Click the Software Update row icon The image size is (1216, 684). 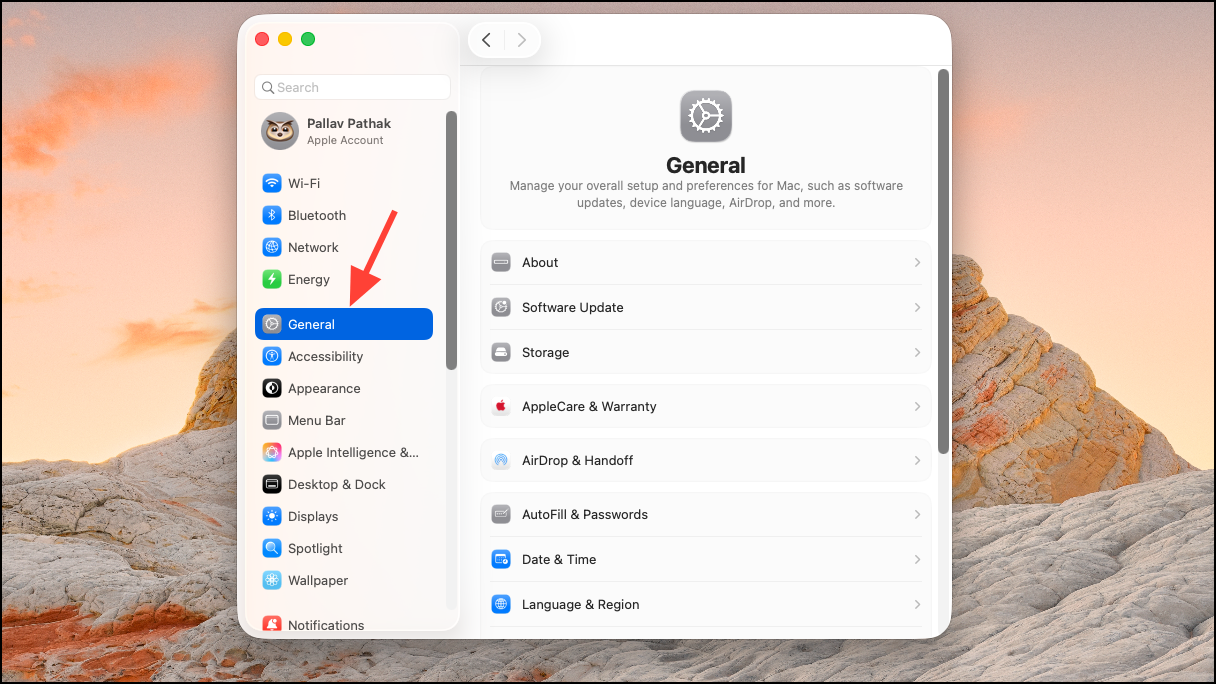501,307
